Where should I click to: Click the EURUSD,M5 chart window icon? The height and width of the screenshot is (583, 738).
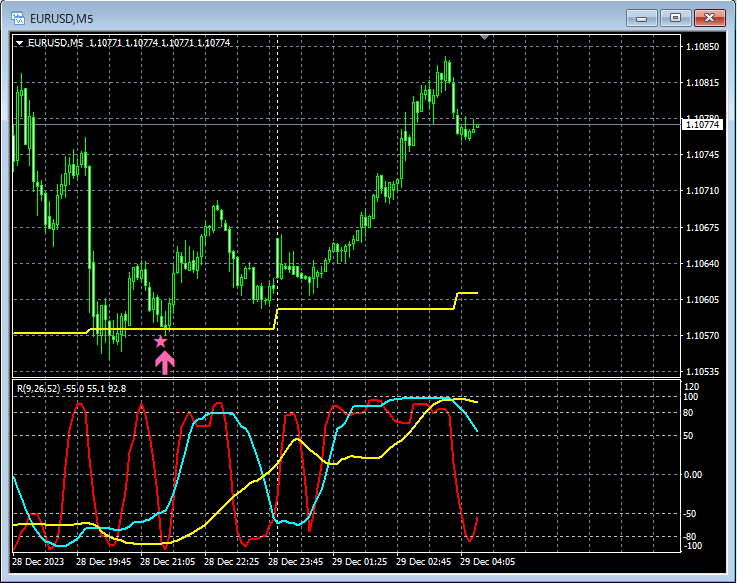pyautogui.click(x=18, y=18)
